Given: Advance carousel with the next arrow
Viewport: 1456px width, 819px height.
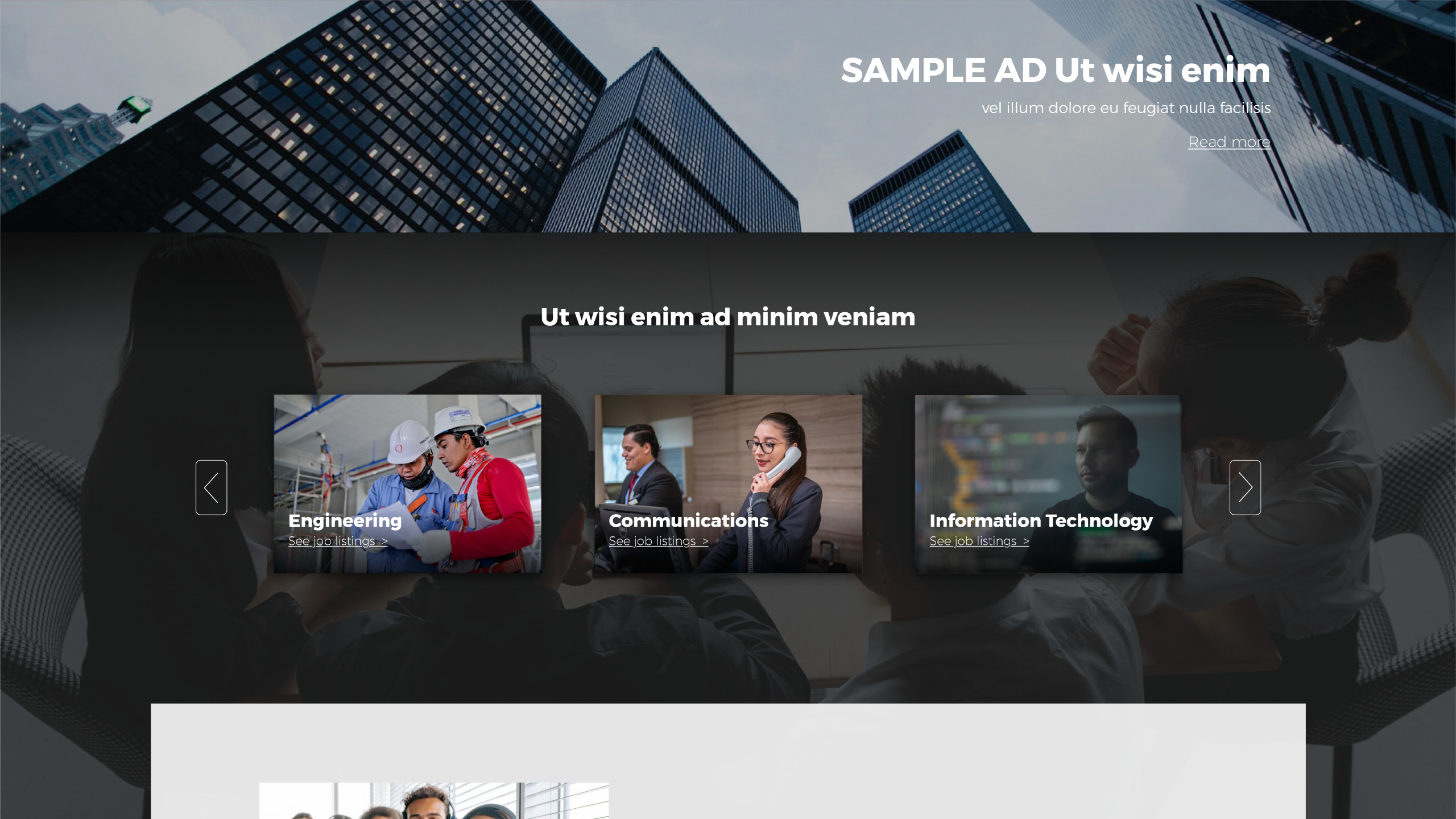Looking at the screenshot, I should pos(1245,487).
